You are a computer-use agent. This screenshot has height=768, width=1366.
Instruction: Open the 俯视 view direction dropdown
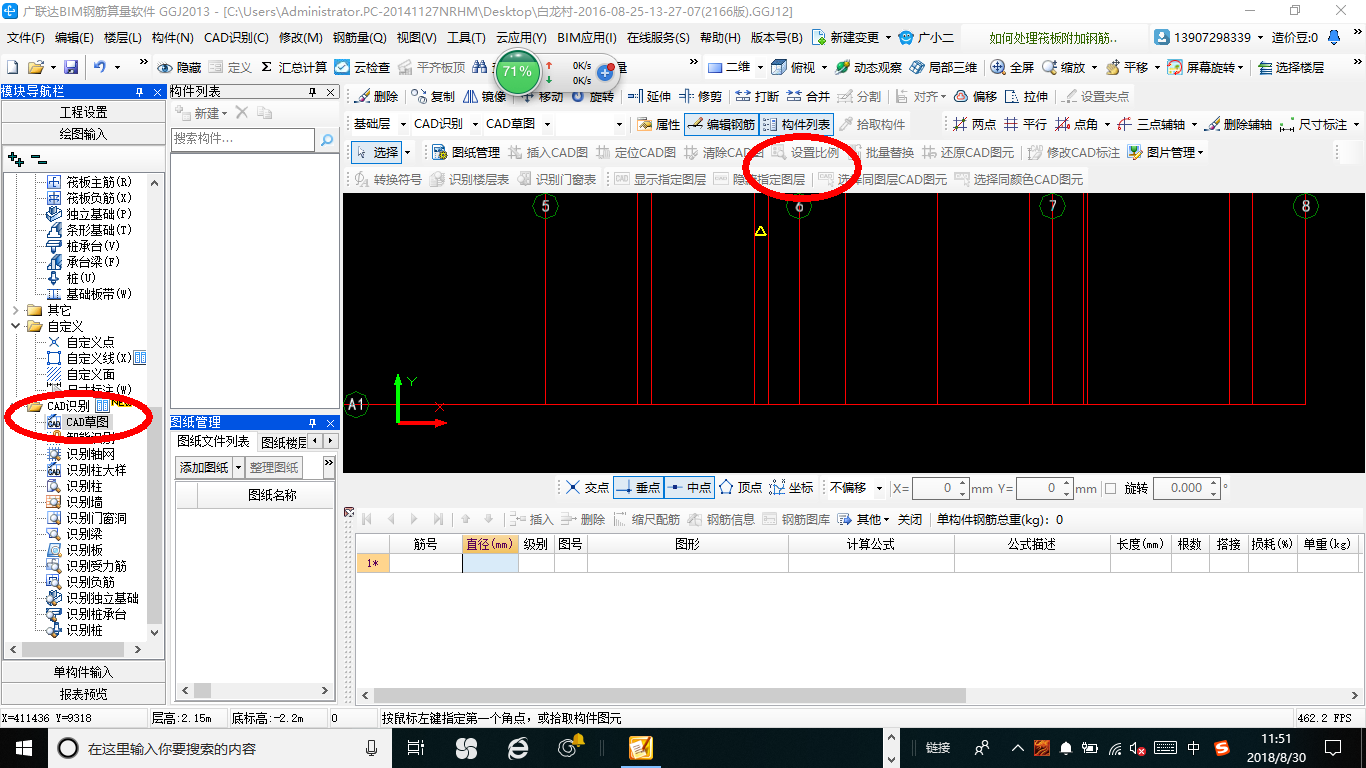tap(824, 68)
